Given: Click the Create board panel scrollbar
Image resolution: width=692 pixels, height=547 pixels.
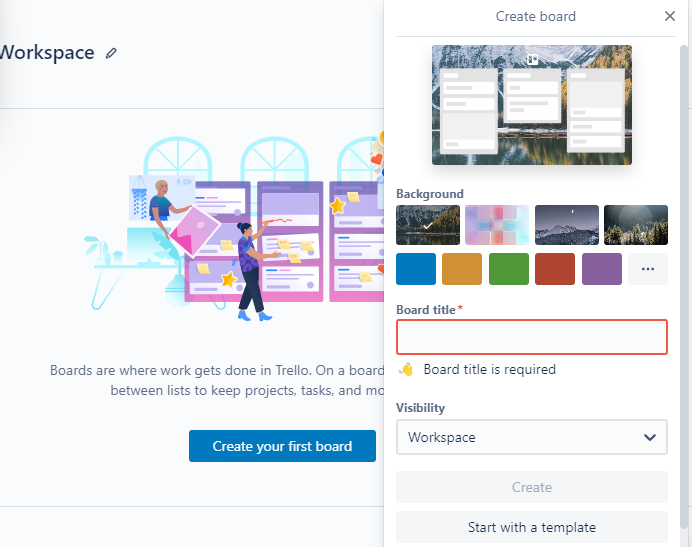Looking at the screenshot, I should coord(684,286).
